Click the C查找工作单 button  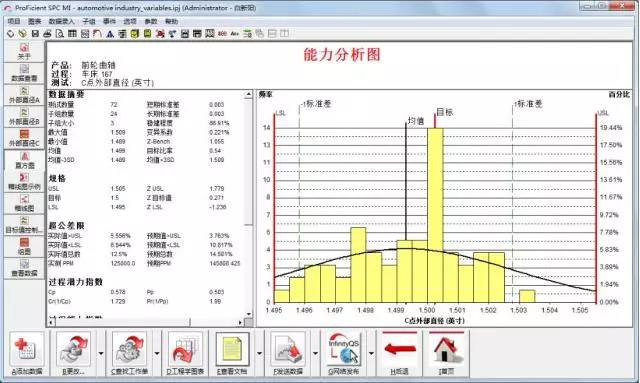(129, 354)
